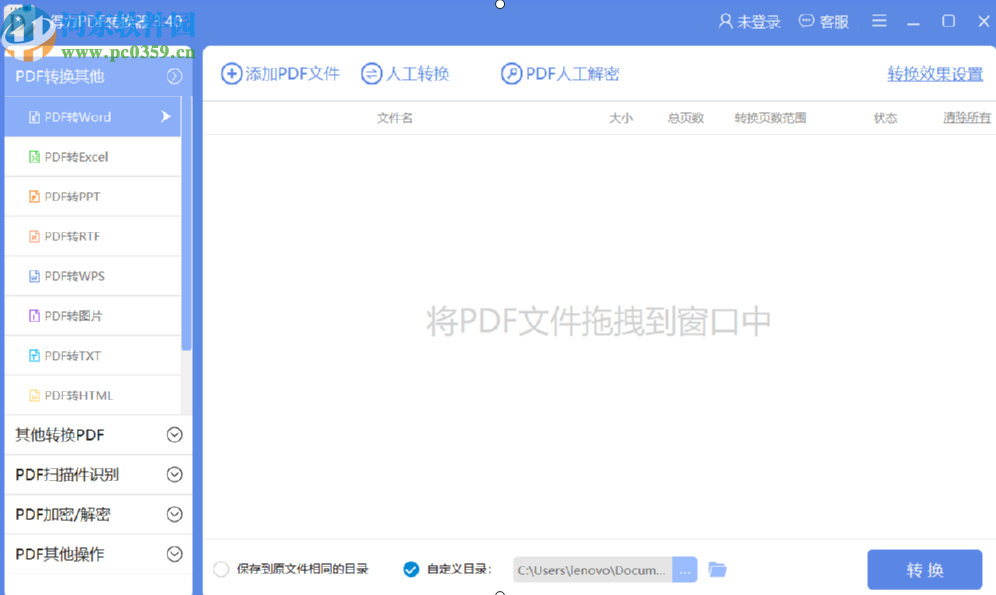Screen dimensions: 996x595
Task: Click the 人工转换 button label
Action: (417, 74)
